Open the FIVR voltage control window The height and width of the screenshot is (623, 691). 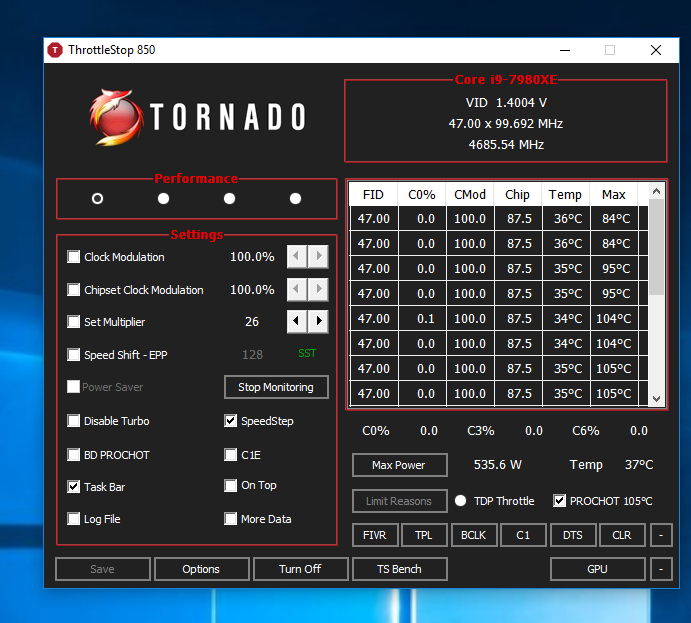pyautogui.click(x=375, y=535)
